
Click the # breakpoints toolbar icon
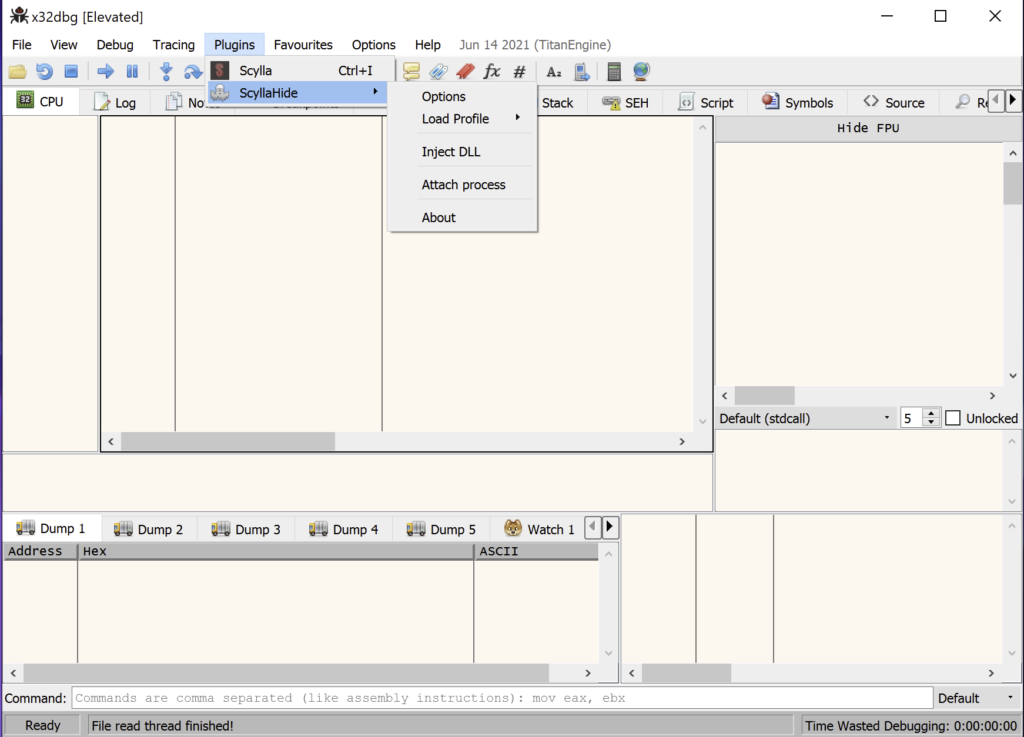(x=518, y=71)
